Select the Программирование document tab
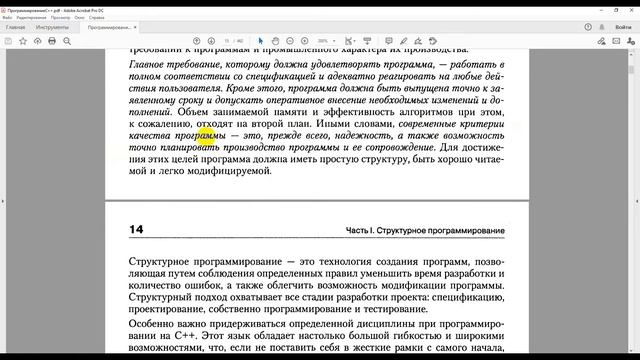 [109, 27]
